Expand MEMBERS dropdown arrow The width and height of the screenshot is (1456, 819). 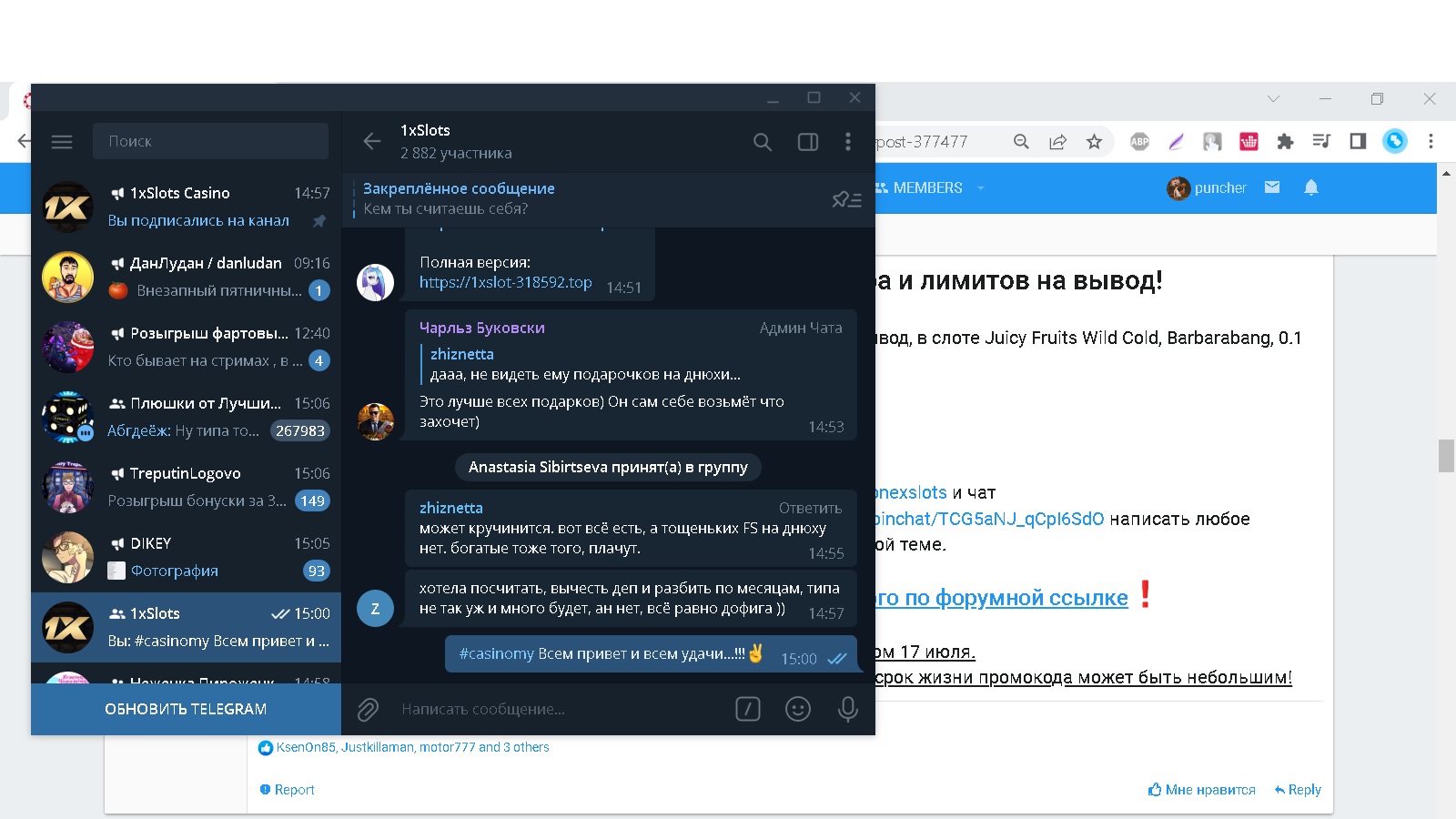pyautogui.click(x=980, y=187)
